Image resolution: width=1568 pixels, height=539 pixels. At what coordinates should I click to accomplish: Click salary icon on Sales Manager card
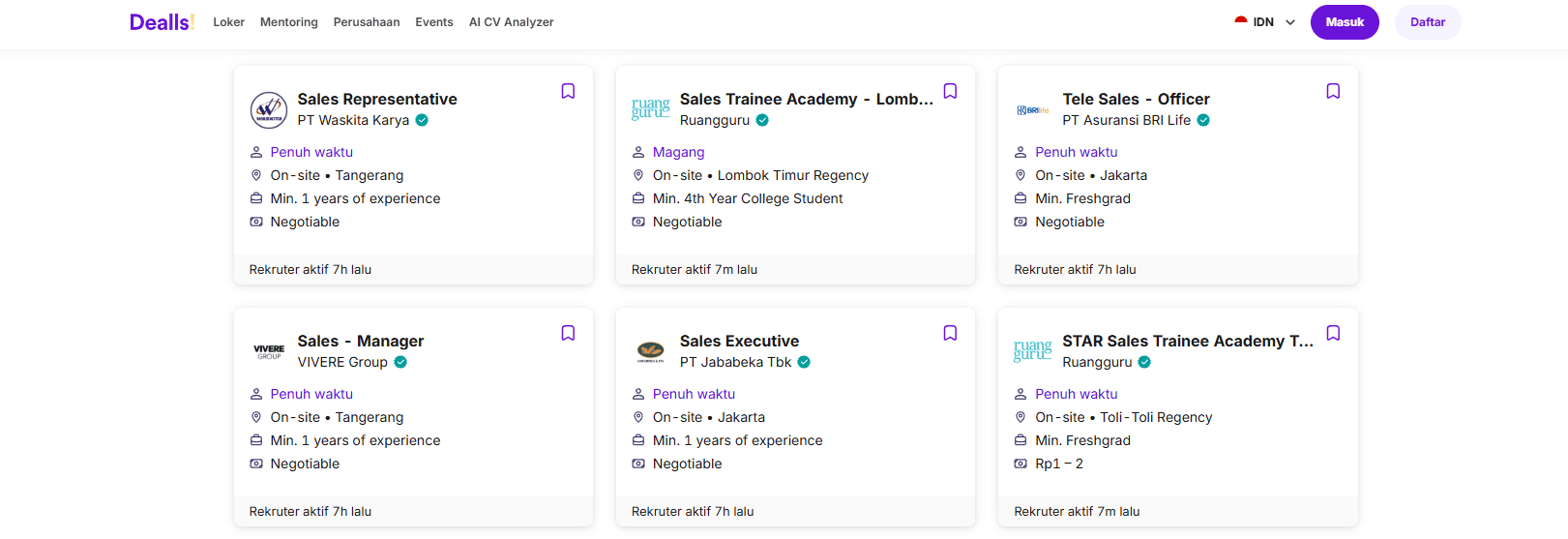coord(256,464)
